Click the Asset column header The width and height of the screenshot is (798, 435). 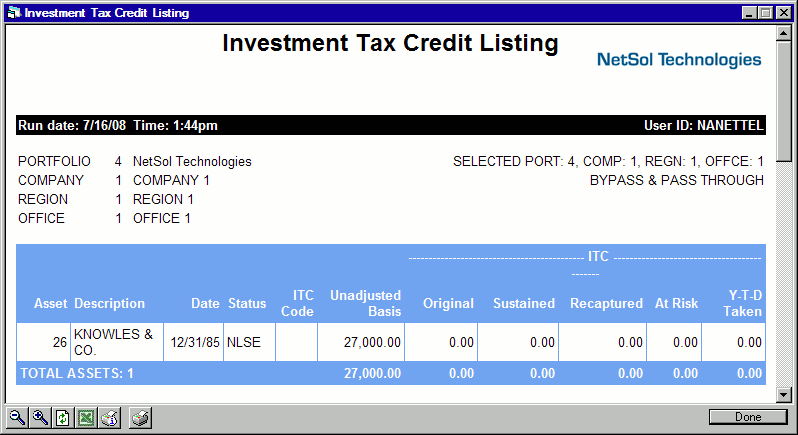click(50, 303)
